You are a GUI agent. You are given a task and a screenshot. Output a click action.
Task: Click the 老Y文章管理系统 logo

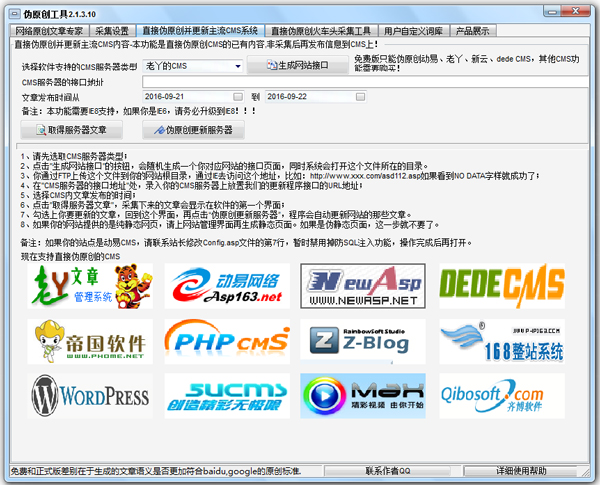pos(90,286)
